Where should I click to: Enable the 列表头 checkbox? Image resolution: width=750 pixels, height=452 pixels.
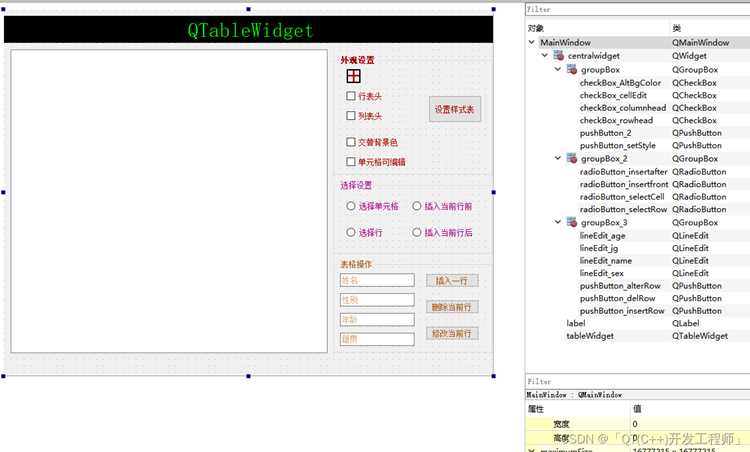[351, 116]
